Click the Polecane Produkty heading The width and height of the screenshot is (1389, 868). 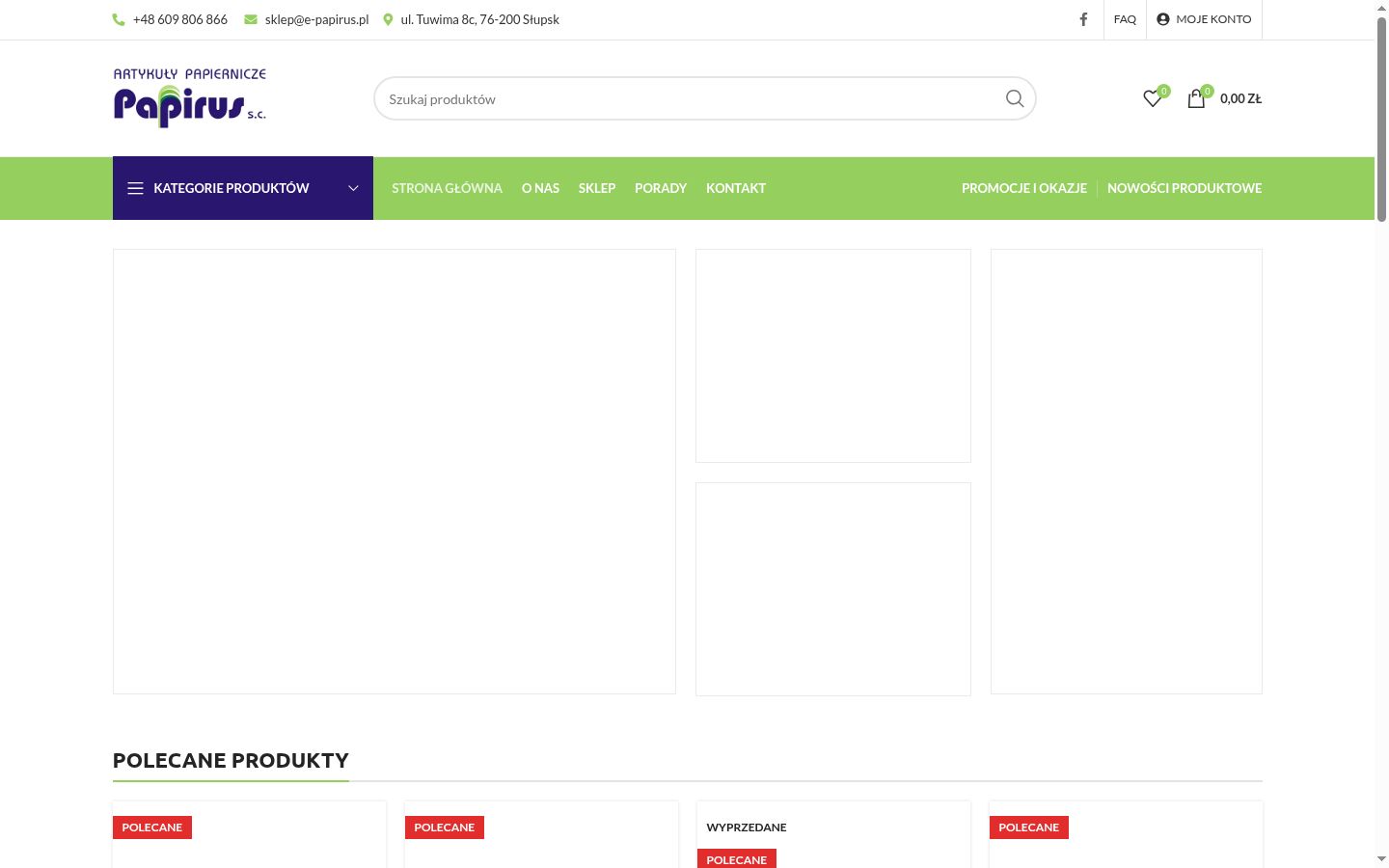(x=231, y=760)
